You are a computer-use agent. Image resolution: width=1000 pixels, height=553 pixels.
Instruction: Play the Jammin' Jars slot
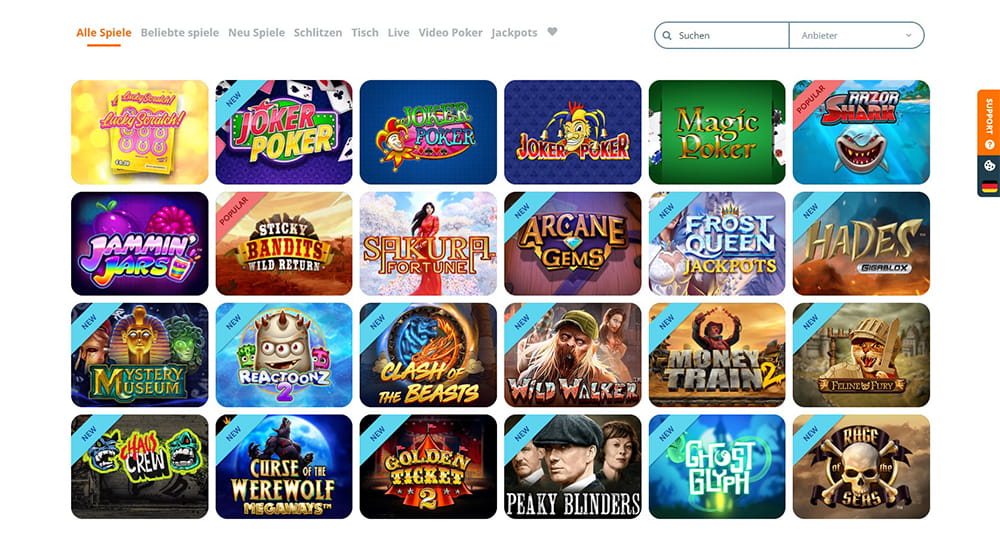[x=140, y=244]
